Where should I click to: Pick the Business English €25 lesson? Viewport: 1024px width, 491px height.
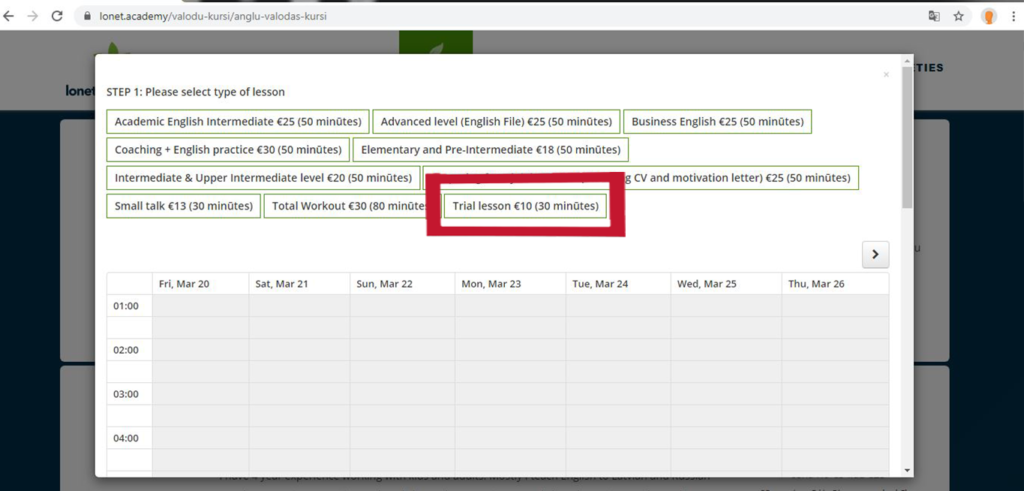coord(717,121)
